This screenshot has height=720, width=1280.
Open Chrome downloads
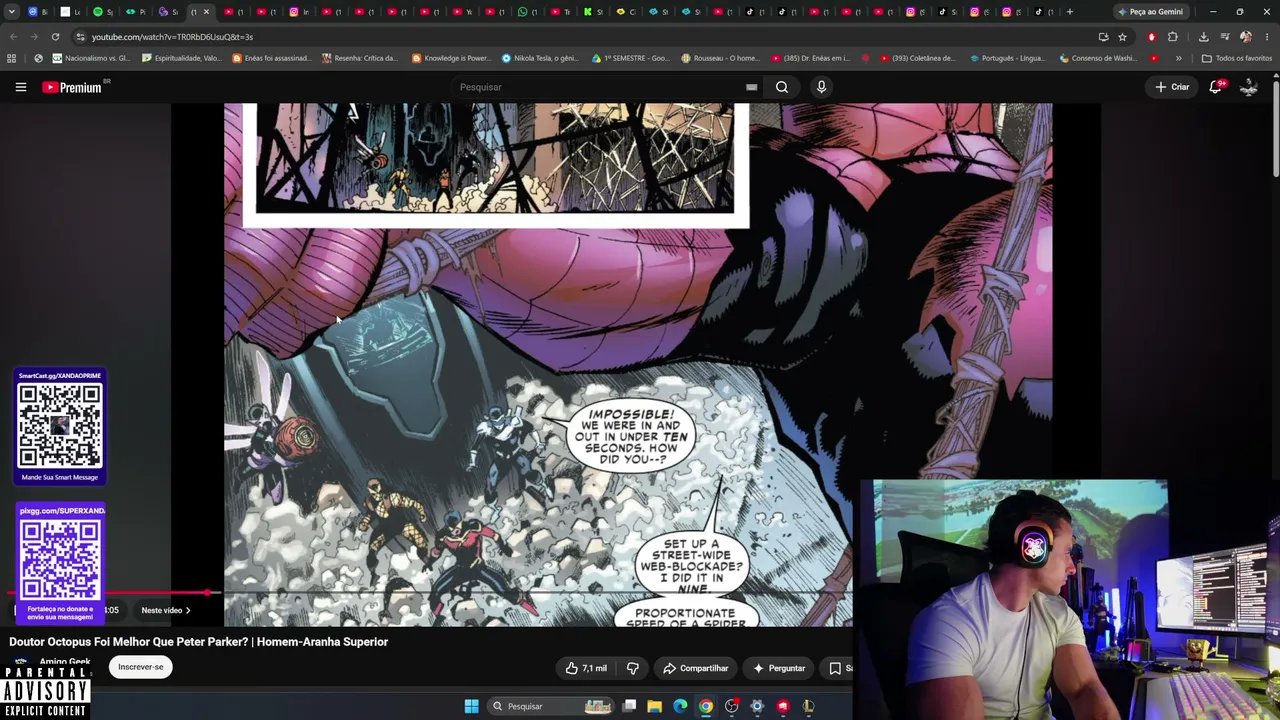tap(1203, 37)
